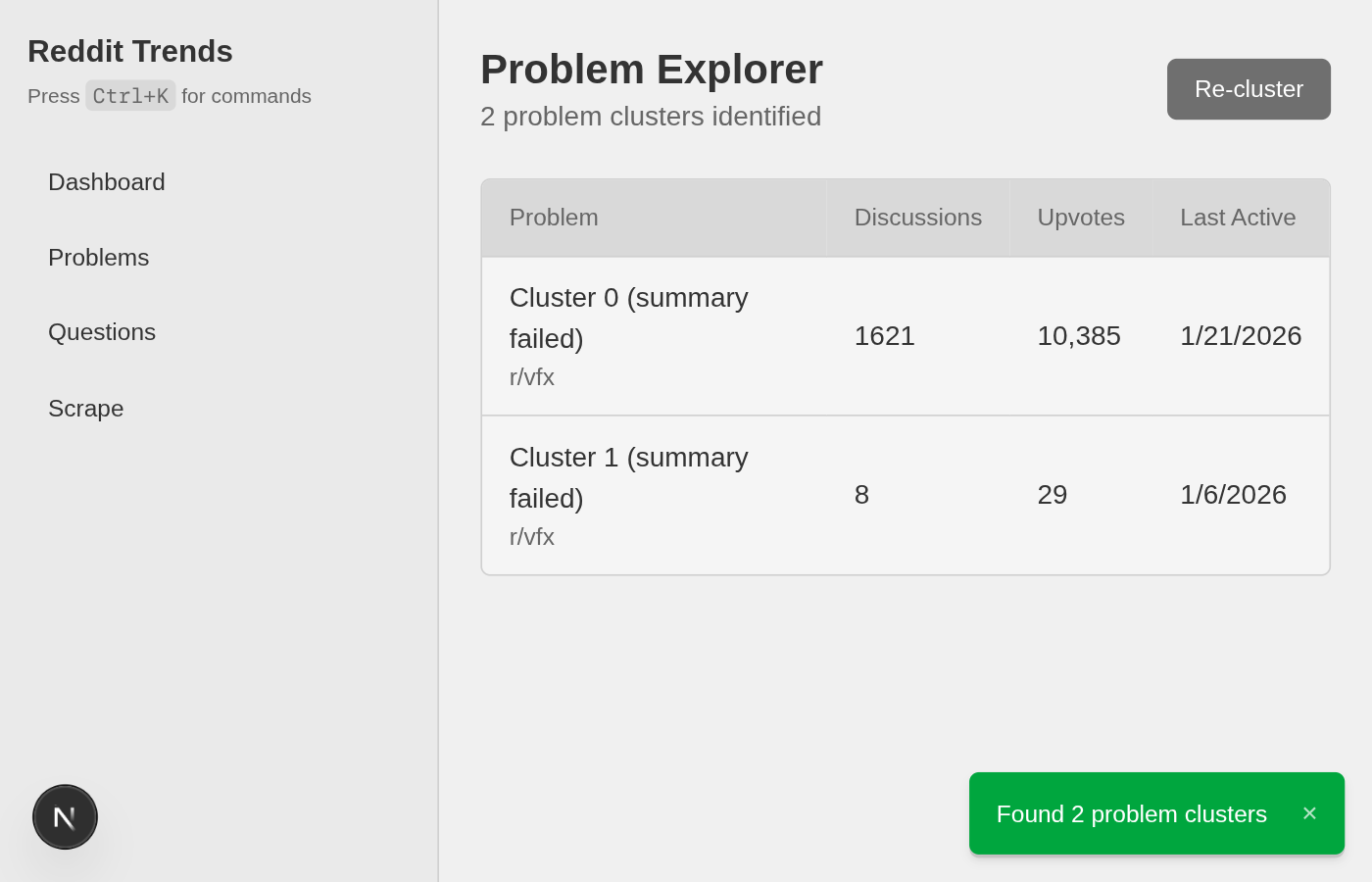Viewport: 1372px width, 882px height.
Task: Click the Upvotes column header
Action: (x=1080, y=218)
